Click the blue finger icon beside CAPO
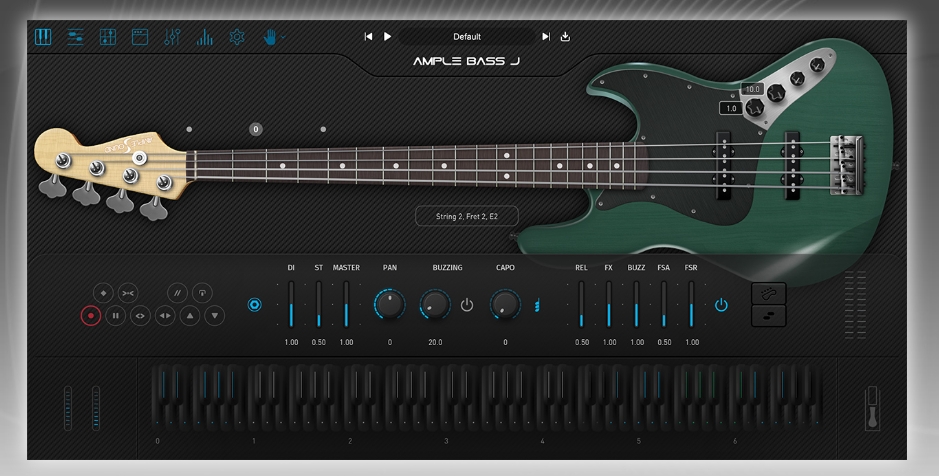This screenshot has height=476, width=939. click(x=538, y=305)
